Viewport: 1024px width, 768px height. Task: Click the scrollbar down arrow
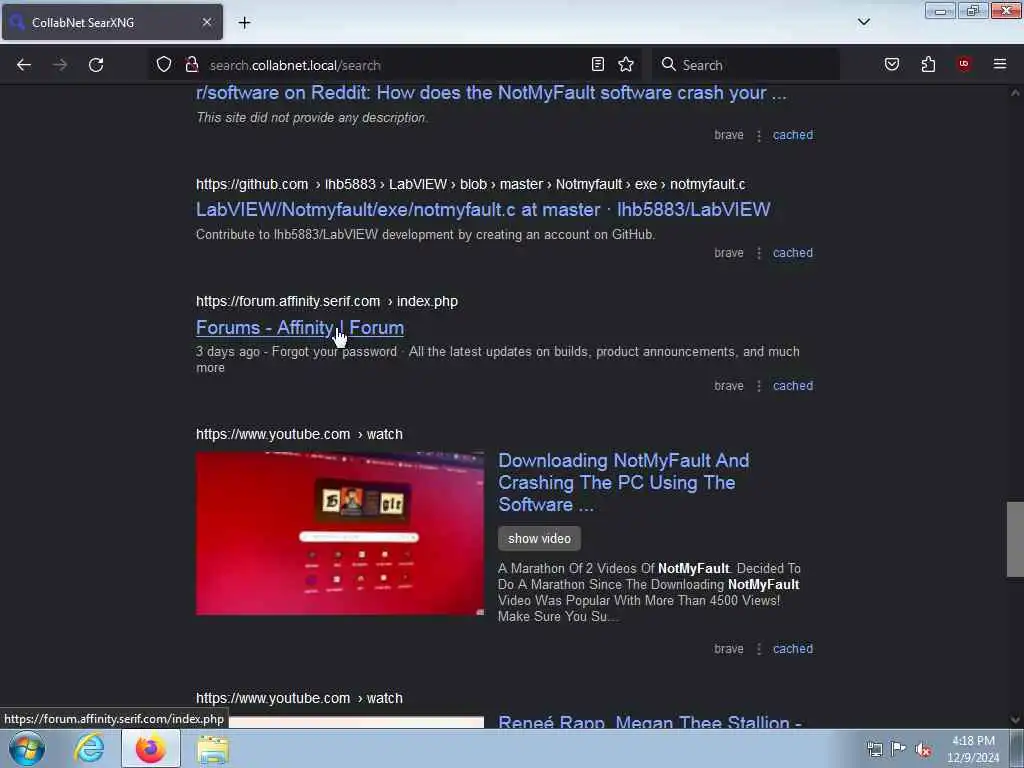1015,720
